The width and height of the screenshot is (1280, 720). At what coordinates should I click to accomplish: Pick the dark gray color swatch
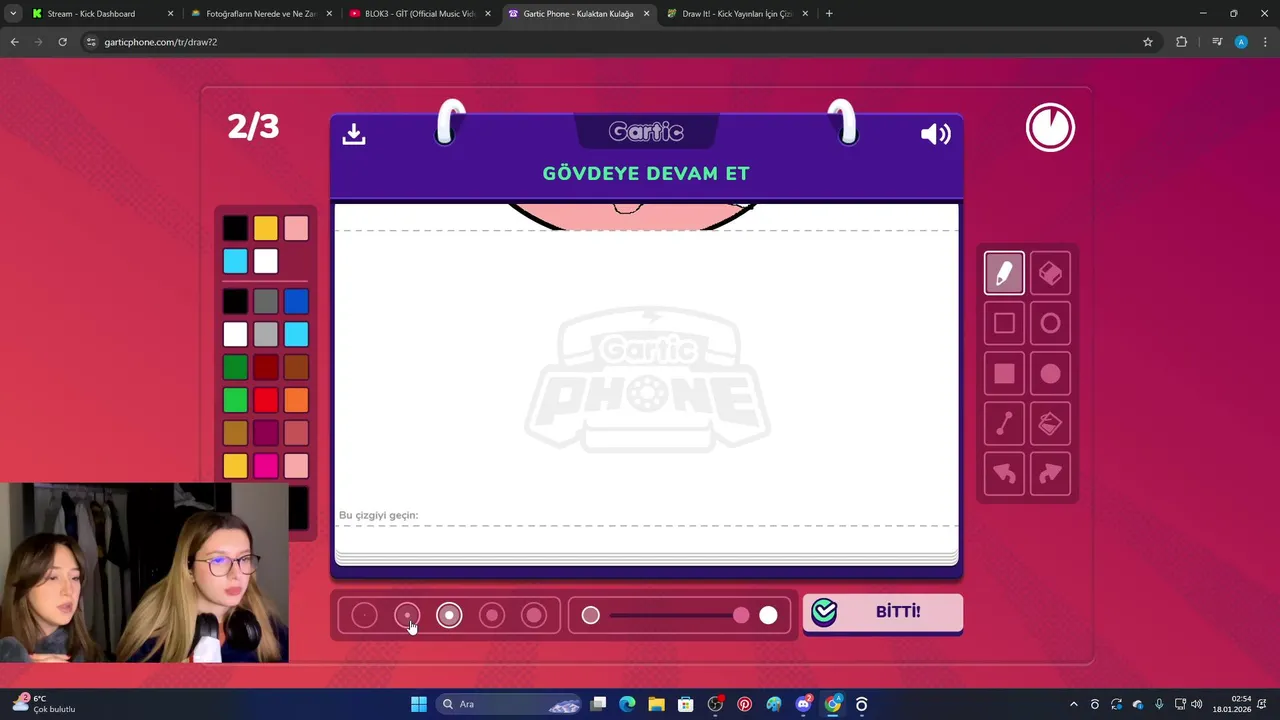pos(265,301)
